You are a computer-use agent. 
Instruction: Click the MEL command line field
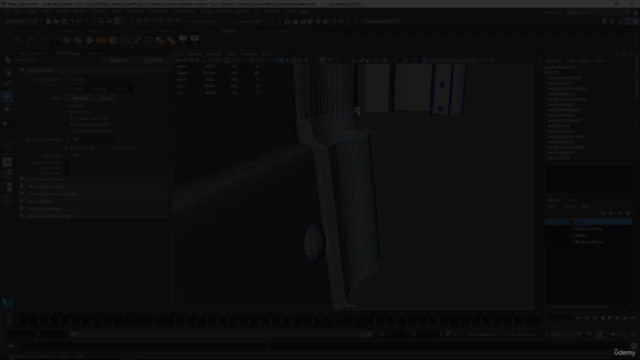(x=144, y=346)
